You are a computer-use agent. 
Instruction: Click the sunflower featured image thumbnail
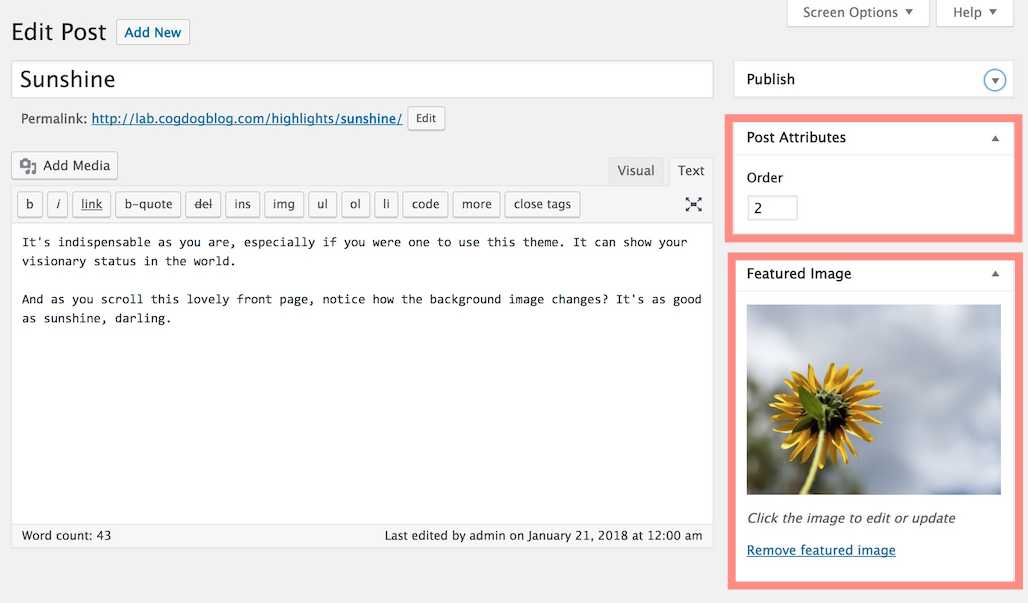[x=872, y=399]
